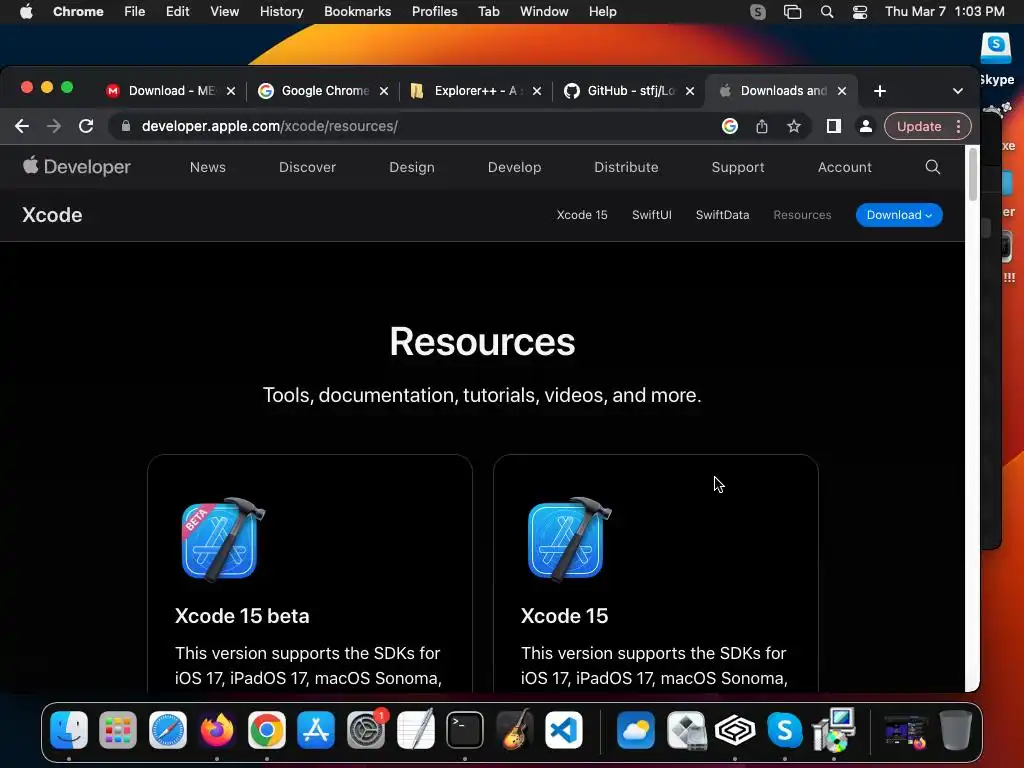The width and height of the screenshot is (1024, 768).
Task: Close the Downloads and Resources tab
Action: [842, 91]
